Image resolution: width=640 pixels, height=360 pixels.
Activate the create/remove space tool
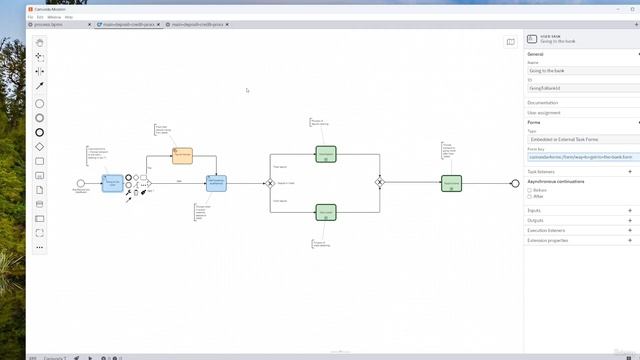click(40, 71)
